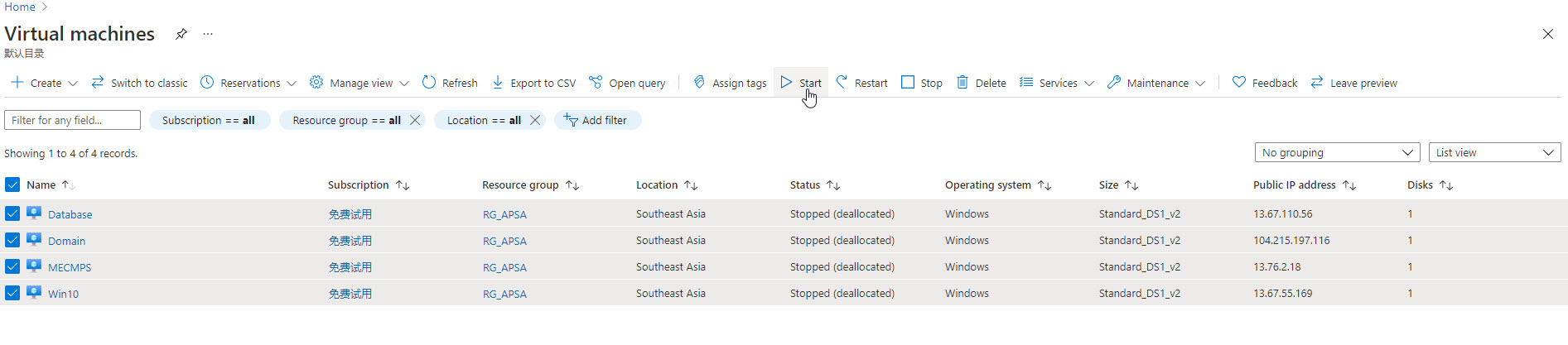Click the Add filter button

pyautogui.click(x=596, y=120)
